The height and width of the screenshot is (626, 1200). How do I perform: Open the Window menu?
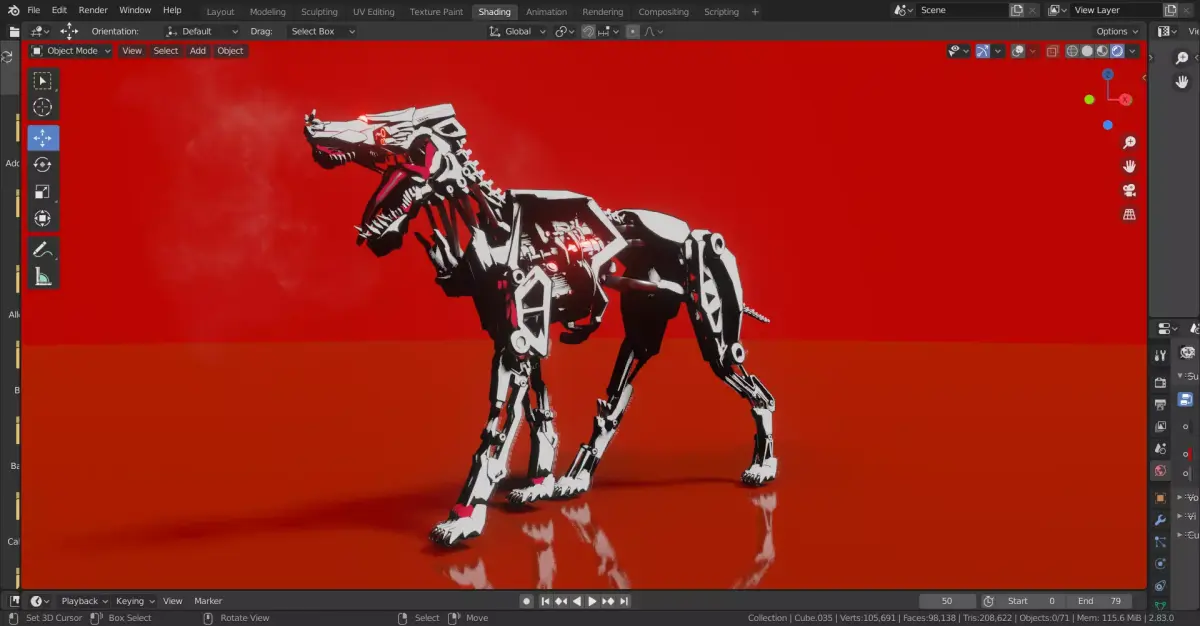135,10
